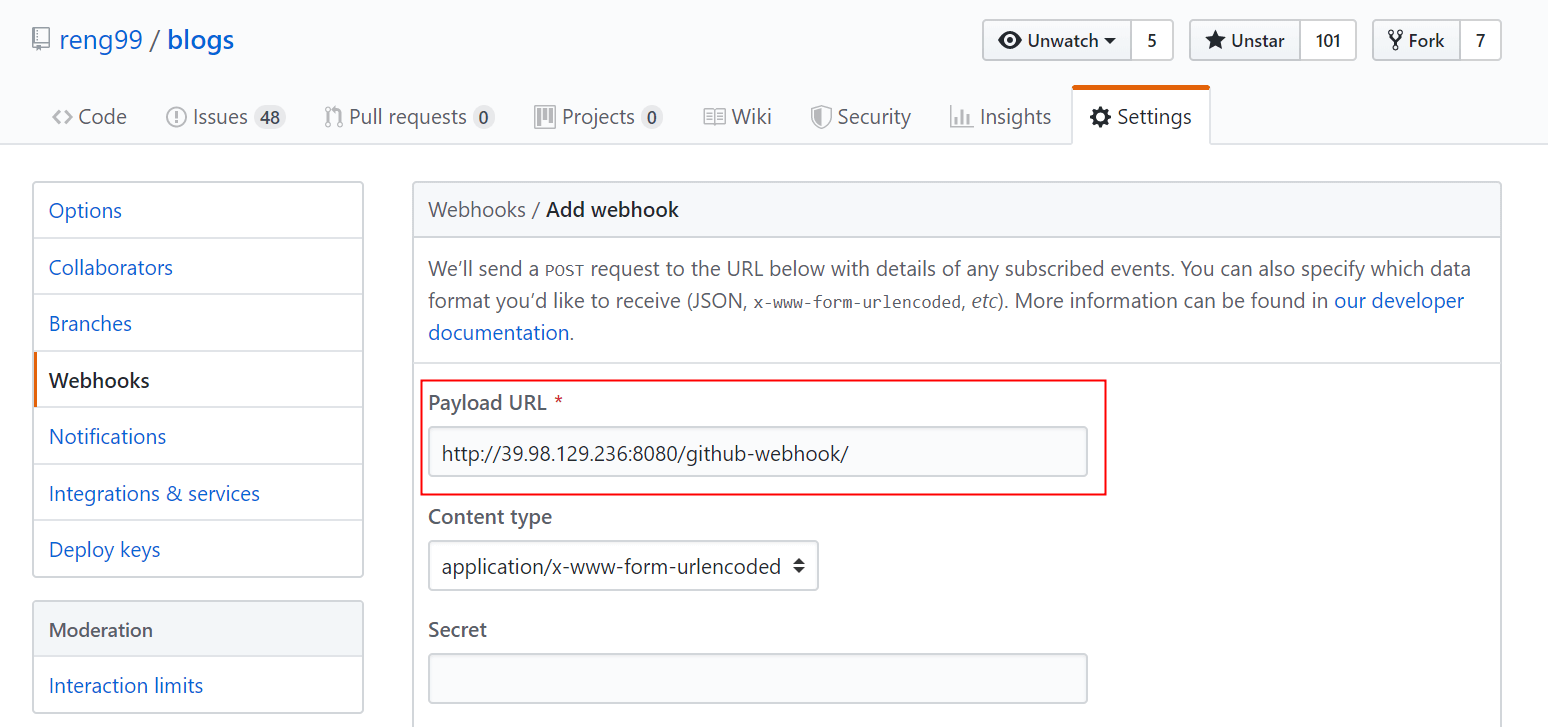Click the Webhooks breadcrumb link
This screenshot has width=1548, height=727.
click(477, 210)
